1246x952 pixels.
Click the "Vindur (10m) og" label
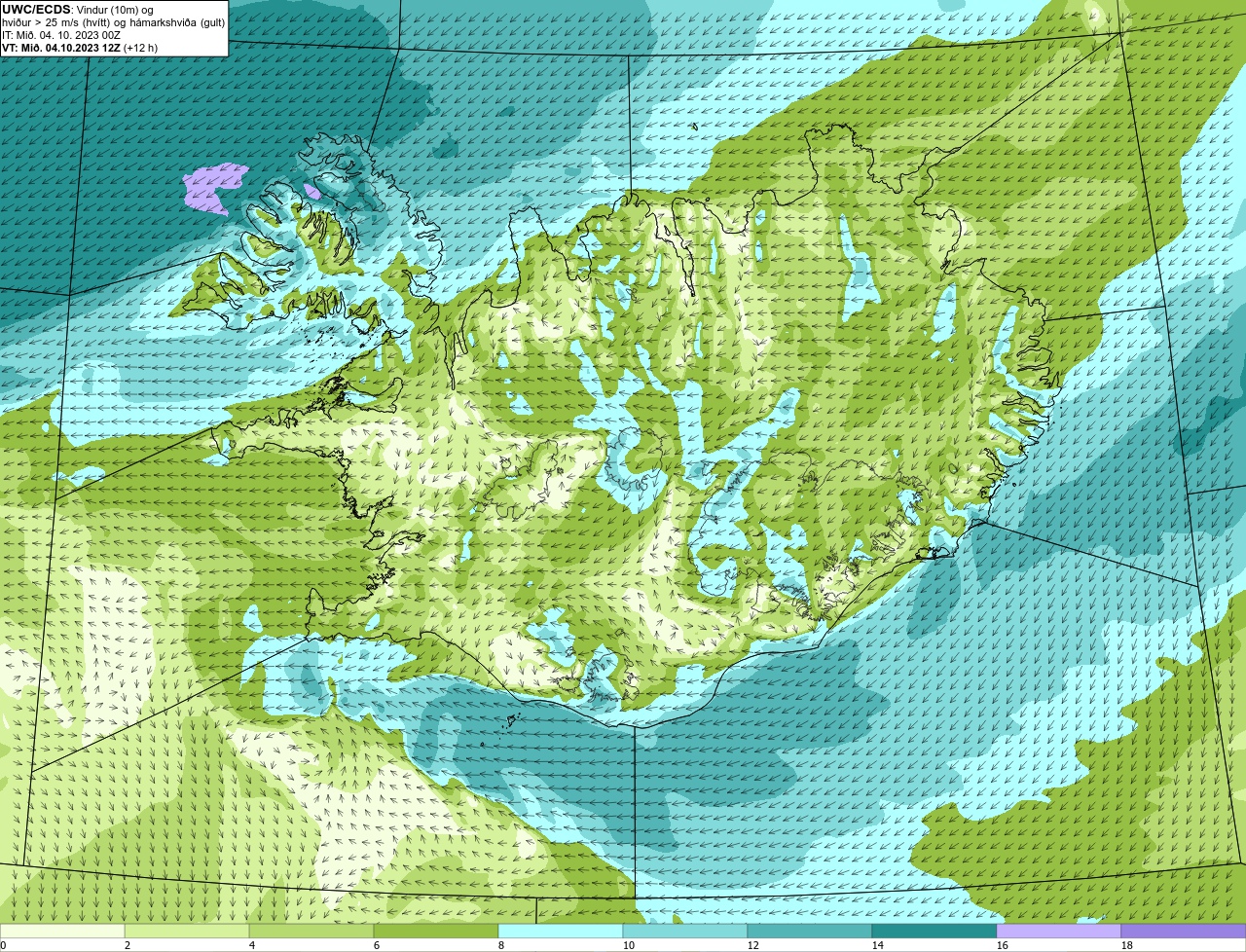click(x=115, y=10)
